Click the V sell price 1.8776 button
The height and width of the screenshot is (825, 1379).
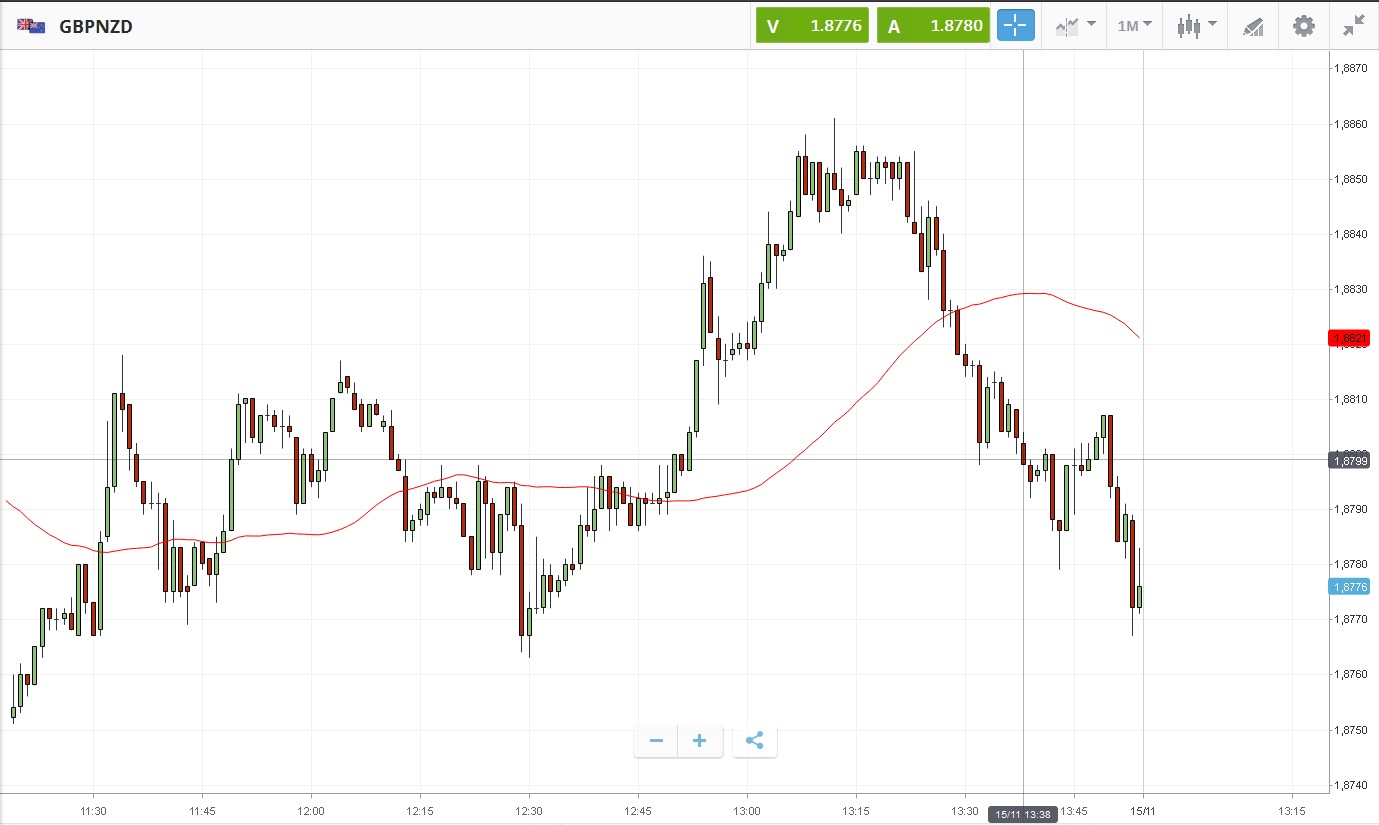[x=813, y=26]
